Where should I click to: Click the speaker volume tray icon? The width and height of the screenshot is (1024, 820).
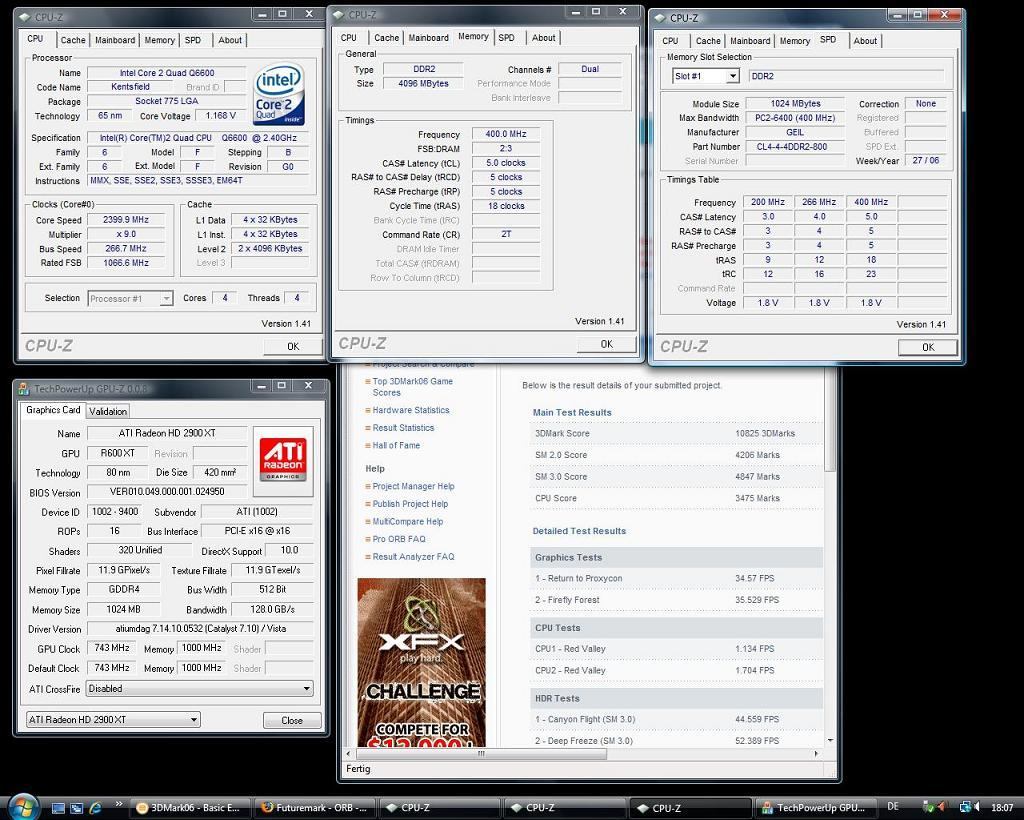[x=979, y=808]
